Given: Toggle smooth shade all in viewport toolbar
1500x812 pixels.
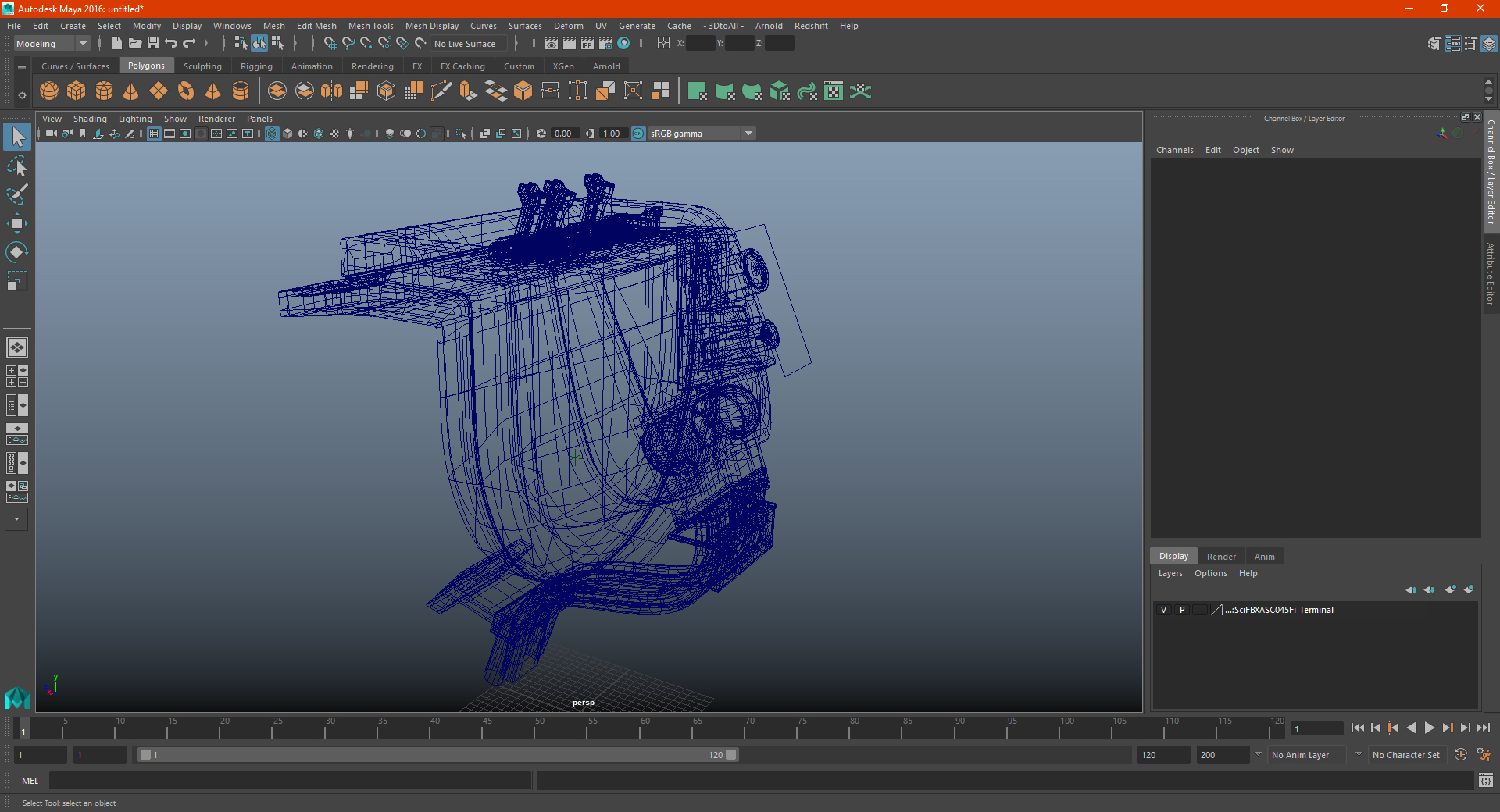Looking at the screenshot, I should [x=287, y=134].
